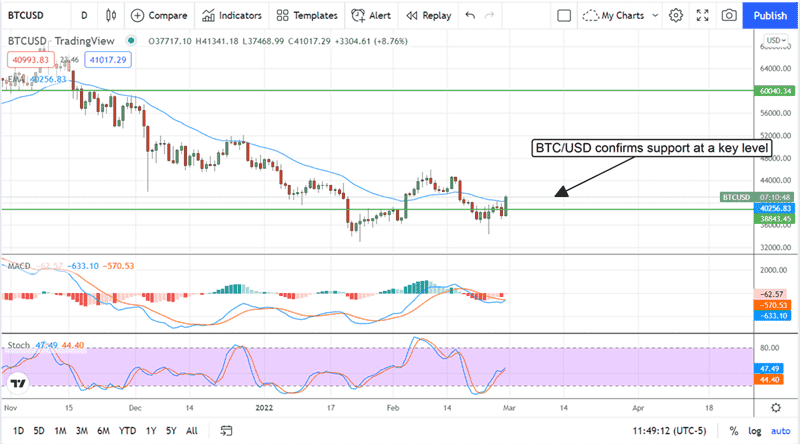Image resolution: width=800 pixels, height=444 pixels.
Task: Click the TradingView logo badge
Action: pos(18,383)
